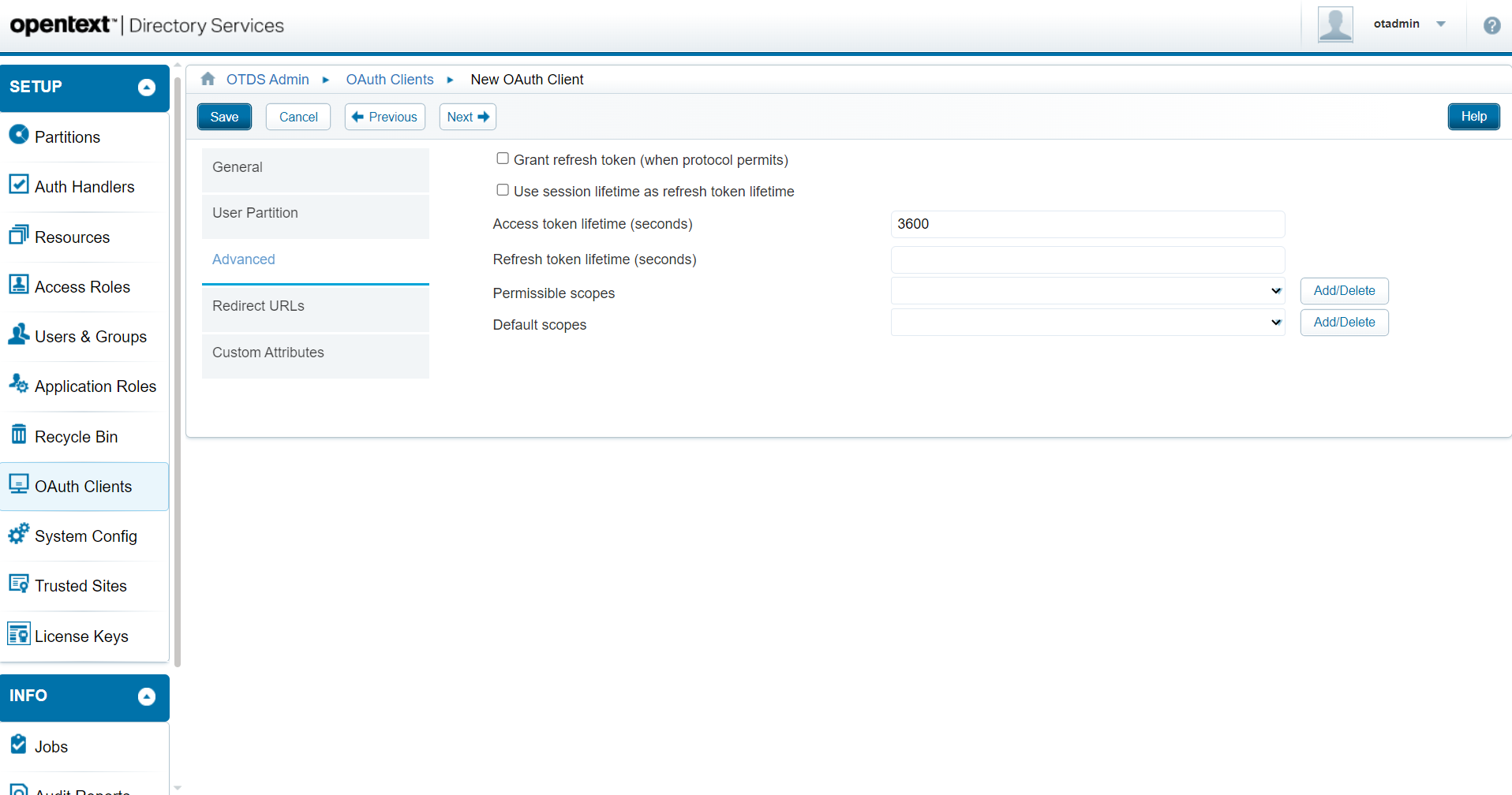Open the help question mark icon
The image size is (1512, 795).
point(1491,25)
